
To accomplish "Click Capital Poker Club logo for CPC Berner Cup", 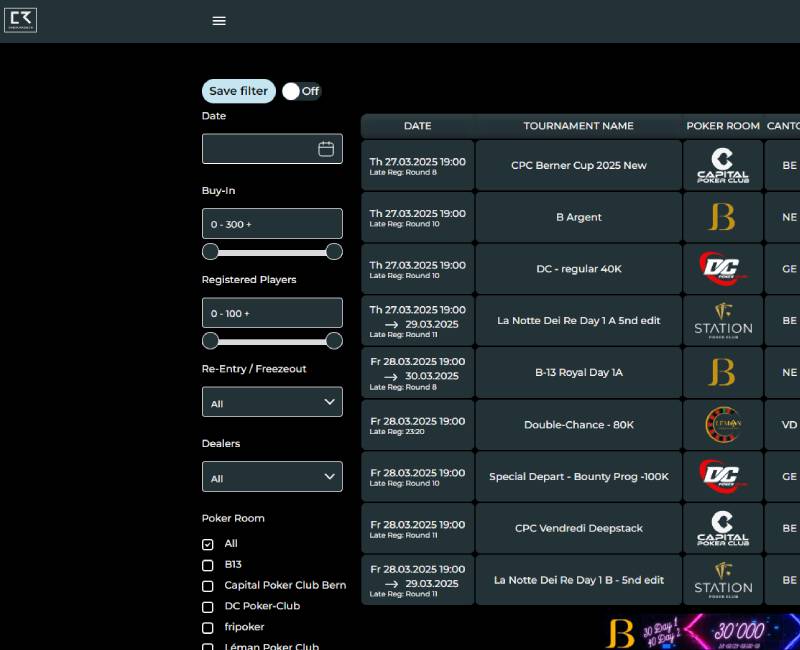I will 722,165.
